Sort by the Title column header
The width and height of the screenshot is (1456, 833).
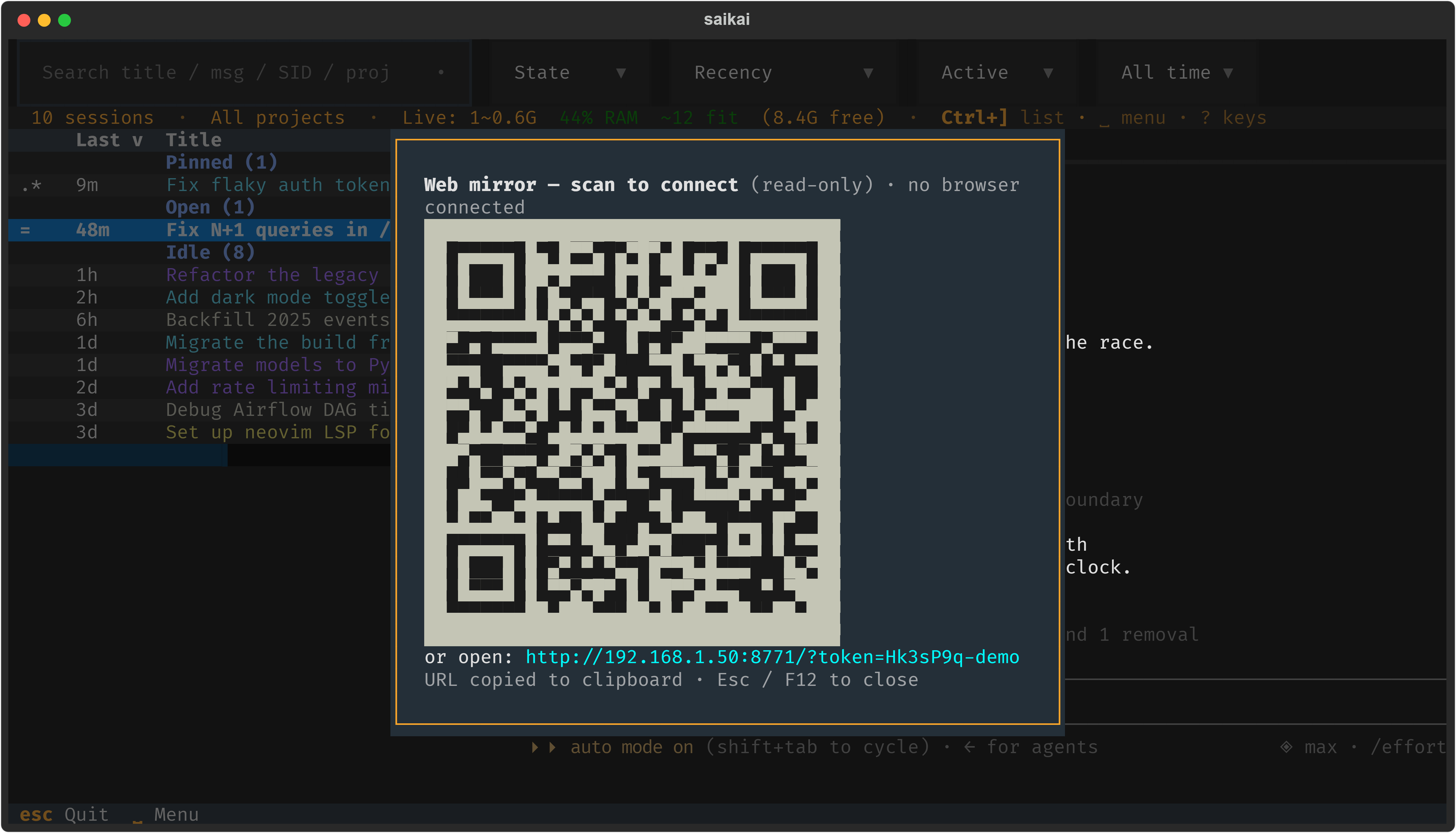tap(194, 140)
